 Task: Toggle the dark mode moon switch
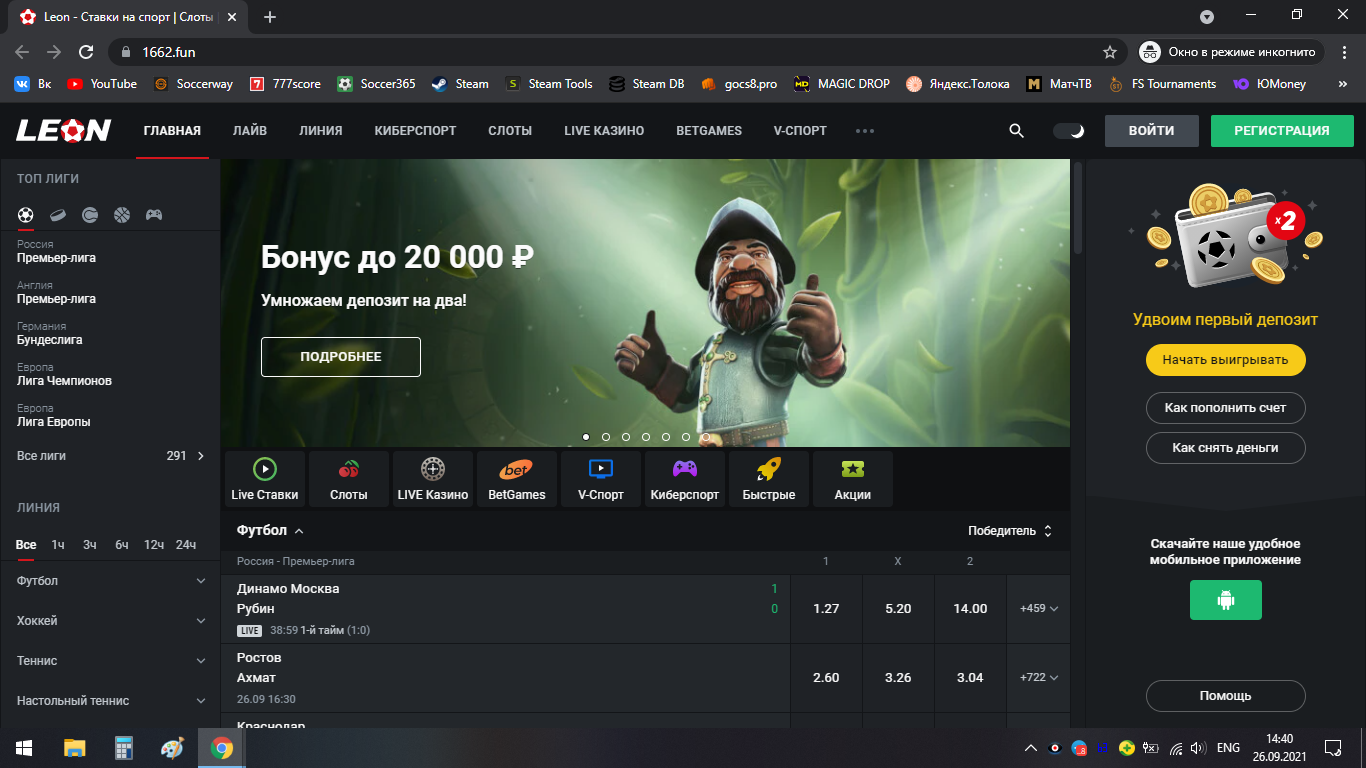tap(1069, 131)
